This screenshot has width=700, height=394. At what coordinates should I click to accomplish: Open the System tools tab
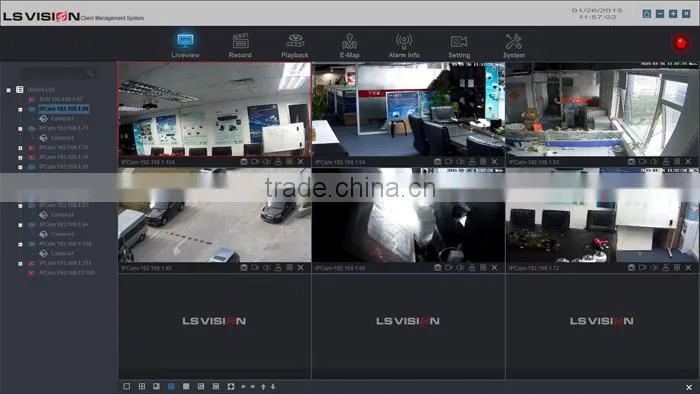pyautogui.click(x=514, y=45)
